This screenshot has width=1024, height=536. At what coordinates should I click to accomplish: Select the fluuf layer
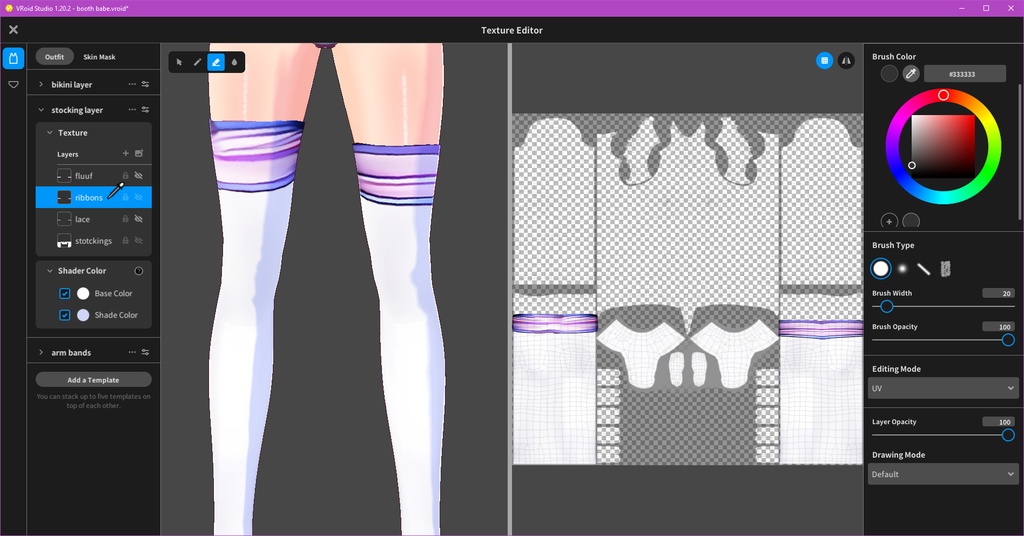(93, 176)
